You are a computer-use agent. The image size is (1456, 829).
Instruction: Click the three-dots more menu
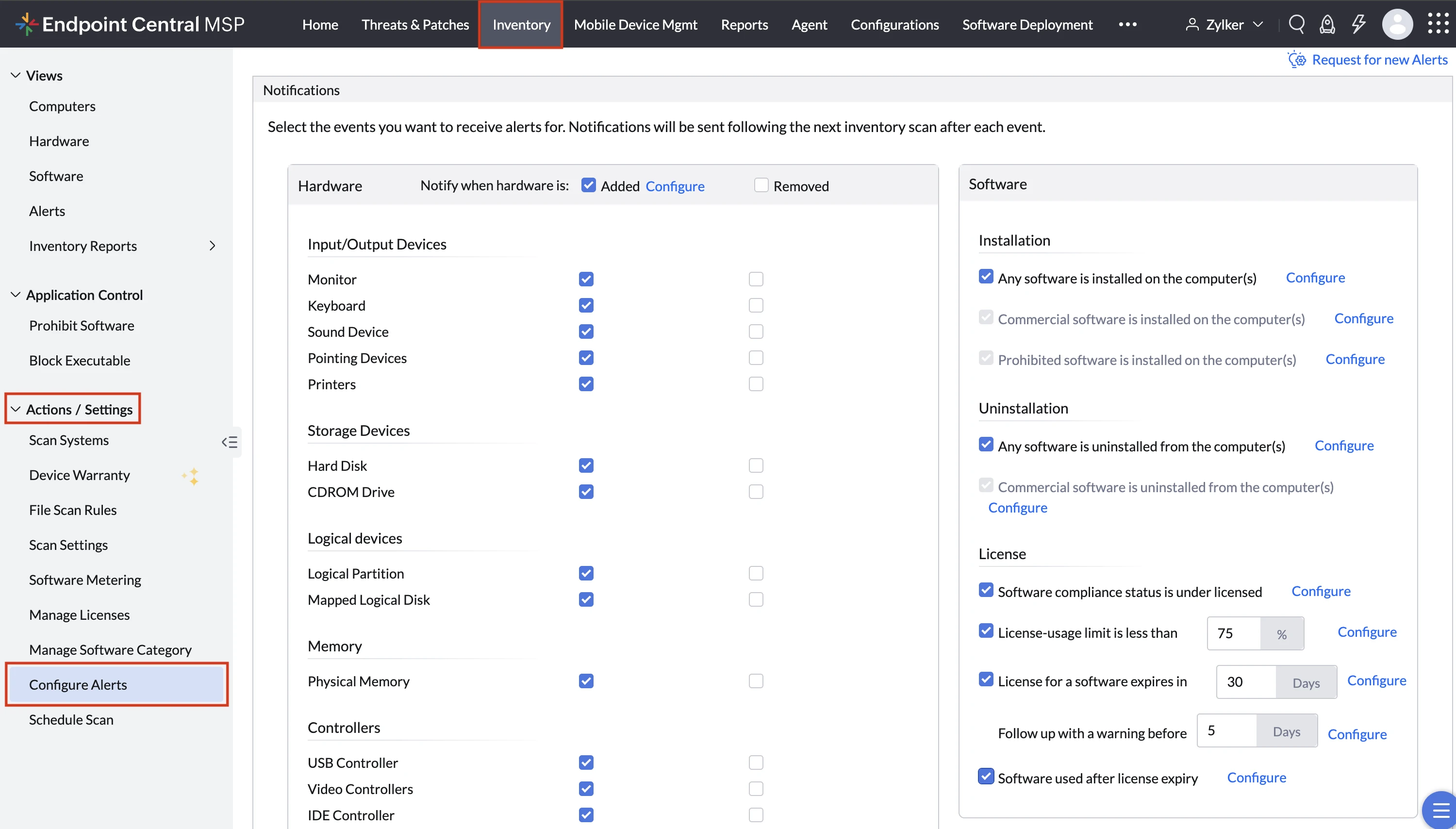(x=1127, y=24)
